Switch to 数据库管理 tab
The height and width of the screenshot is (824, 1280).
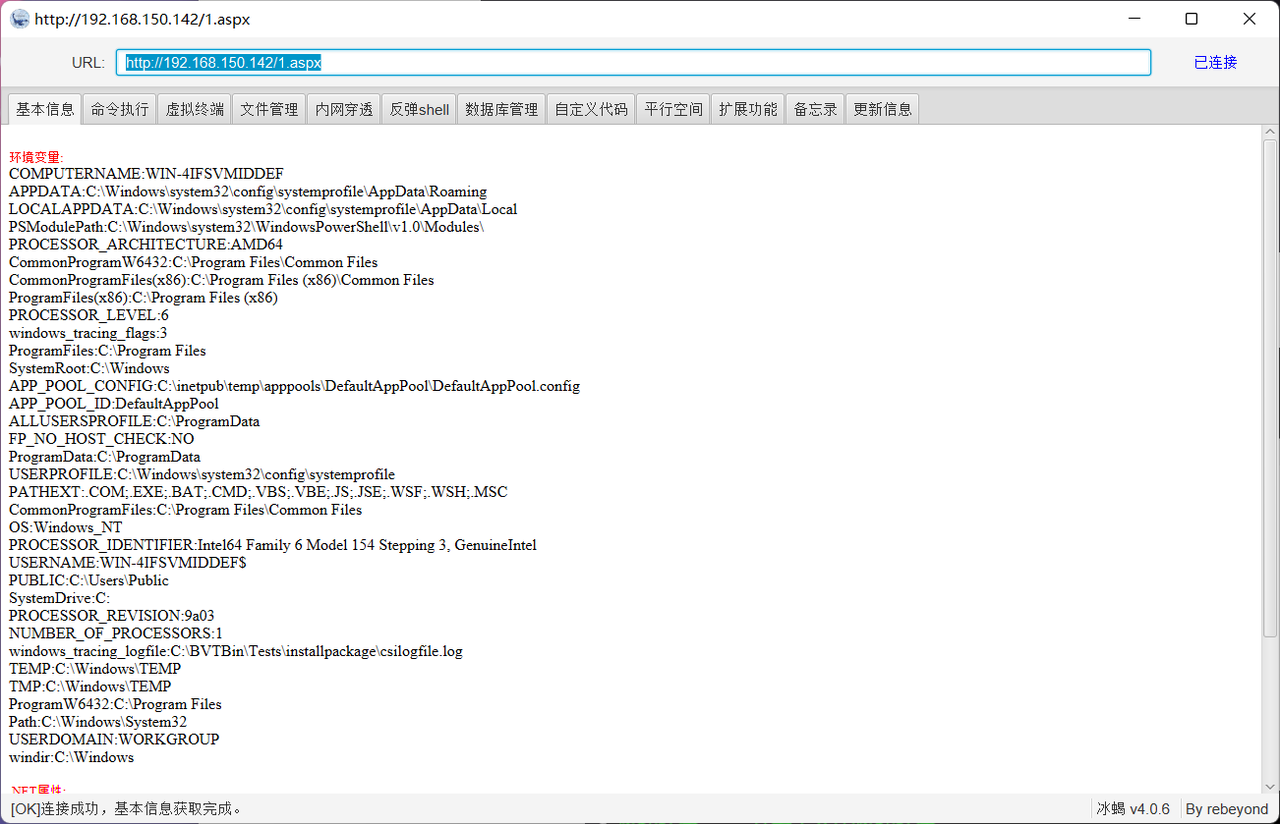click(502, 110)
